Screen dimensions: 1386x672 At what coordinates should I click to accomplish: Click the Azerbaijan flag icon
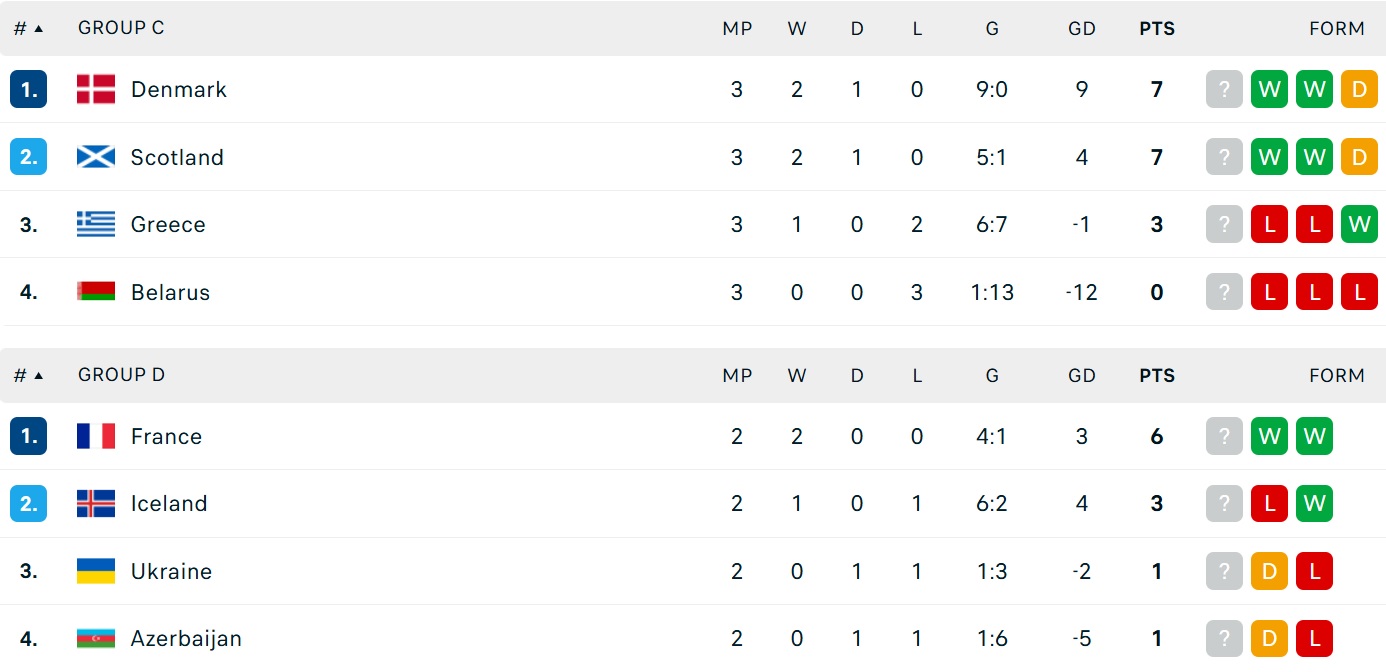tap(96, 638)
